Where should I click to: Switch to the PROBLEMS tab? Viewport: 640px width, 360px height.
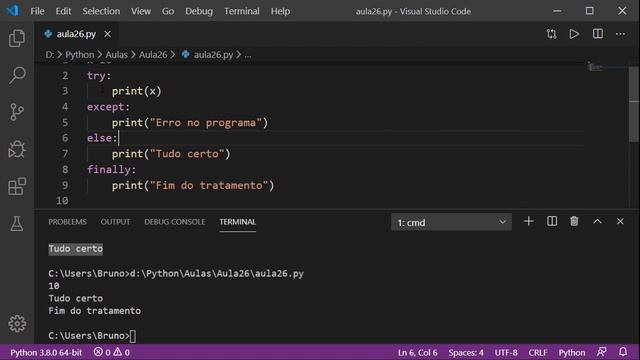(67, 222)
